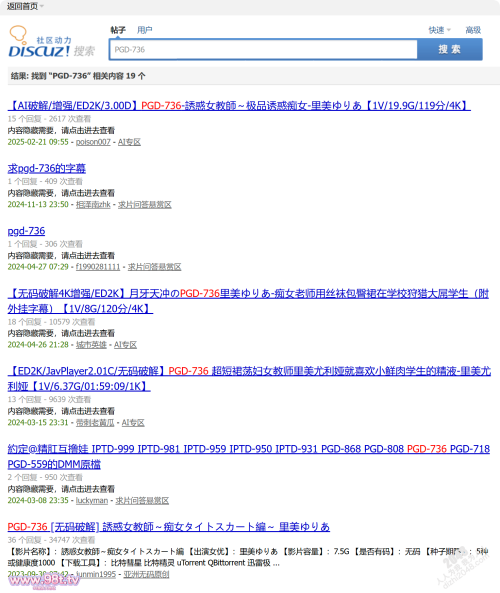Open the 求pgd-736的字幕 post
Image resolution: width=500 pixels, height=593 pixels.
coord(47,168)
